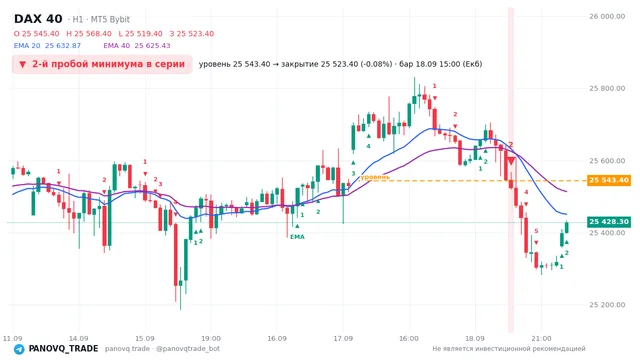Click the 14.09 date axis label
This screenshot has height=360, width=640.
[78, 338]
